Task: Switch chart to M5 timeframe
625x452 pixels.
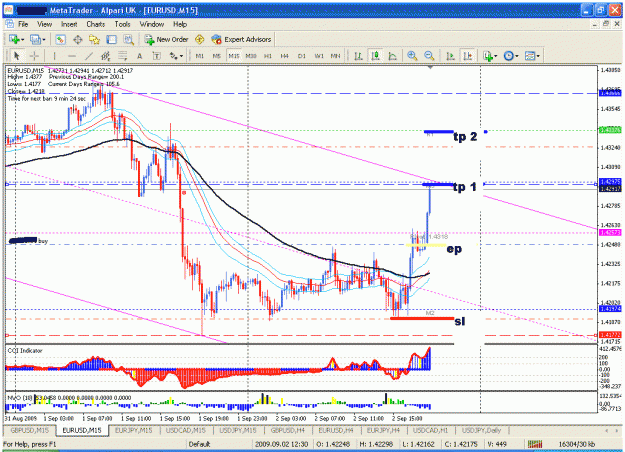Action: tap(216, 56)
